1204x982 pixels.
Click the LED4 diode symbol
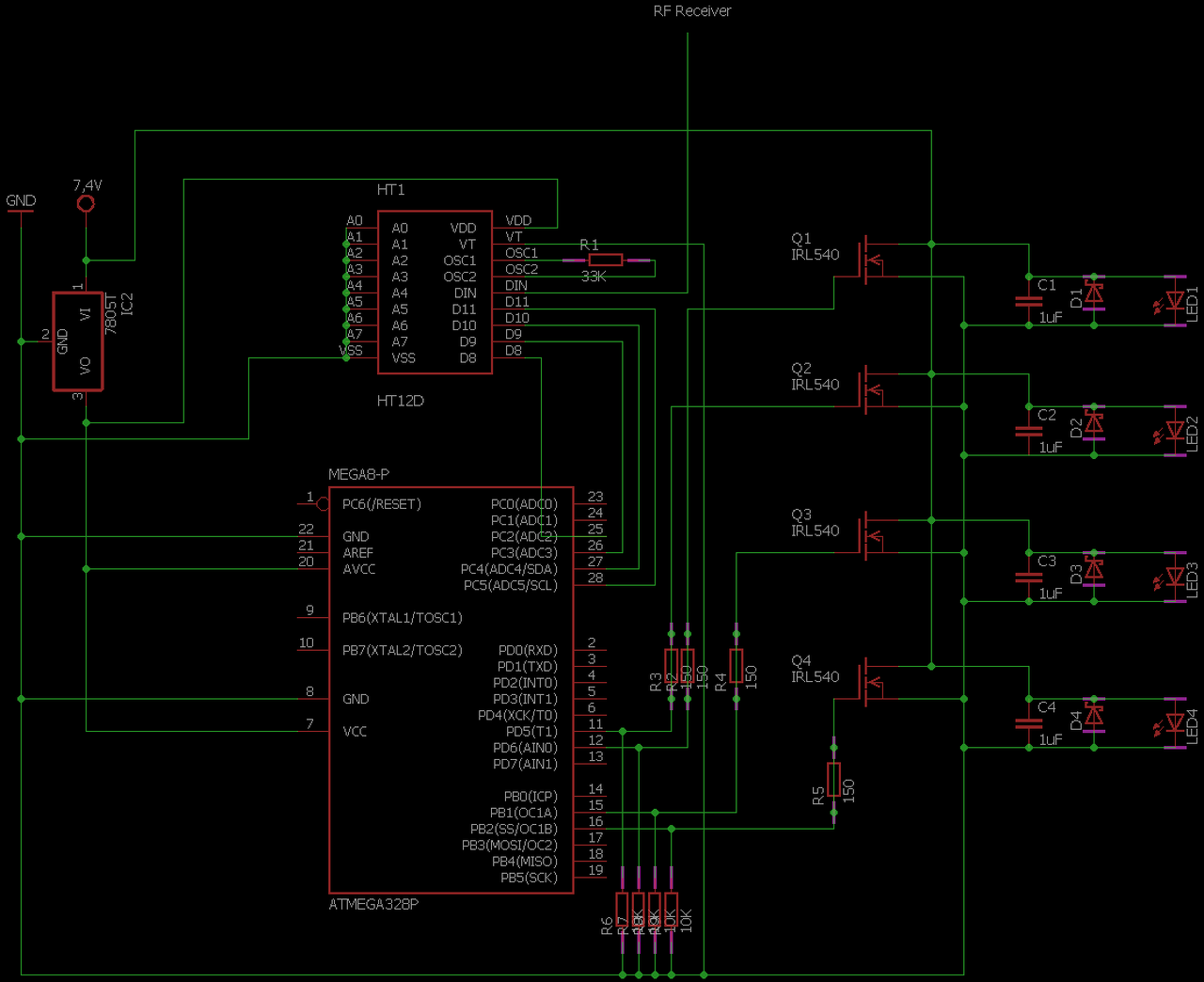pos(1175,723)
